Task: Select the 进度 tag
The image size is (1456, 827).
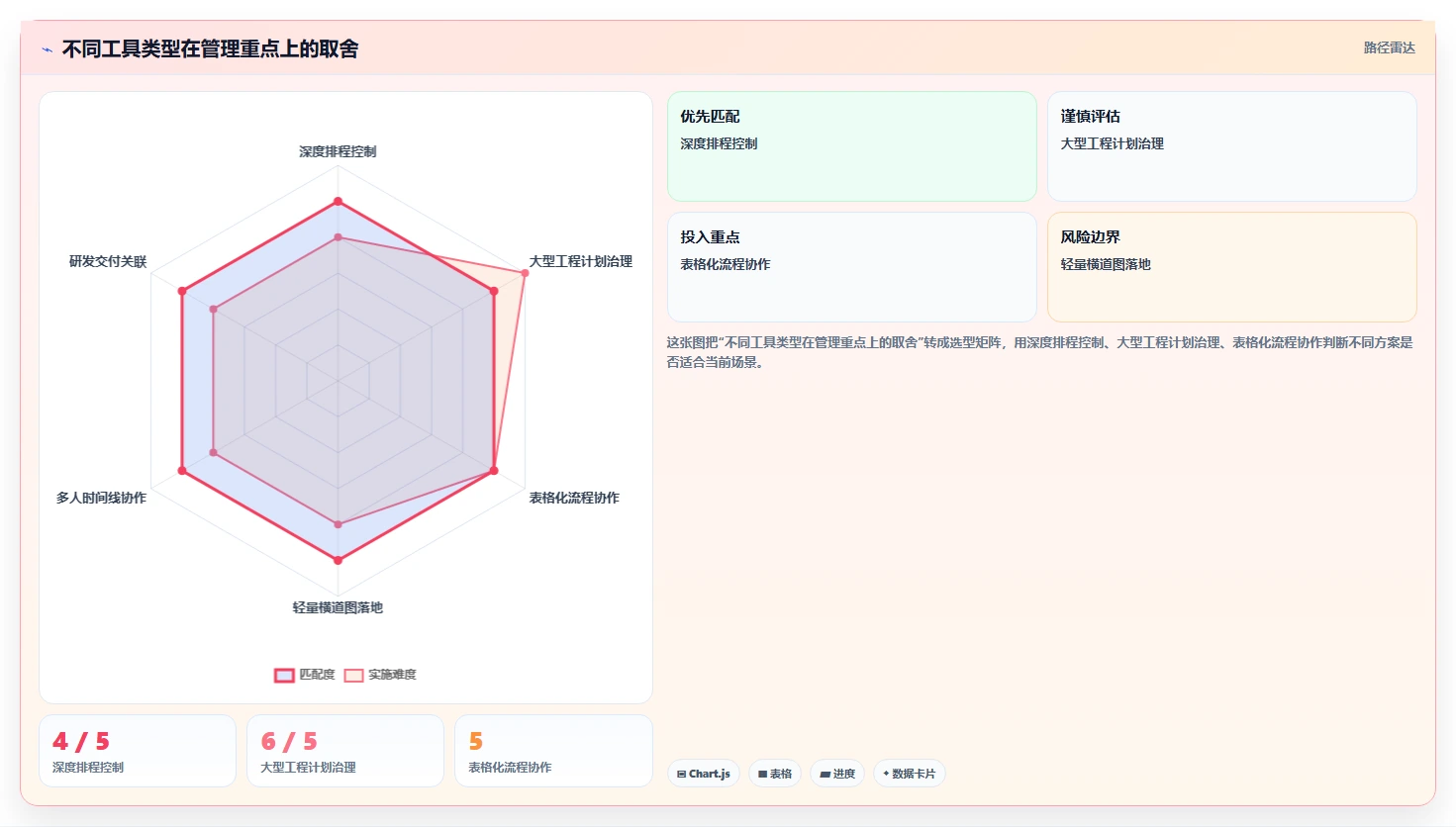Action: [837, 774]
